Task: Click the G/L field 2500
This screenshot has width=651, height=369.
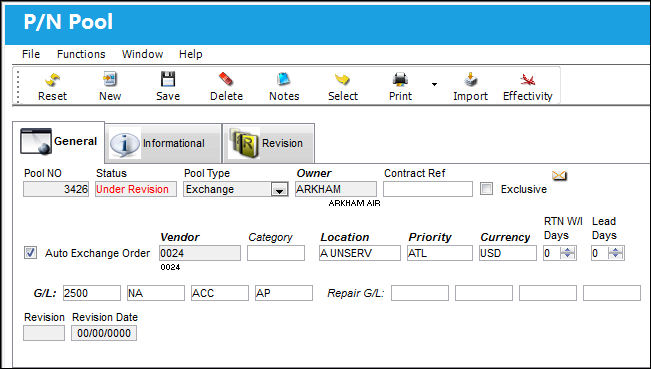Action: [92, 293]
